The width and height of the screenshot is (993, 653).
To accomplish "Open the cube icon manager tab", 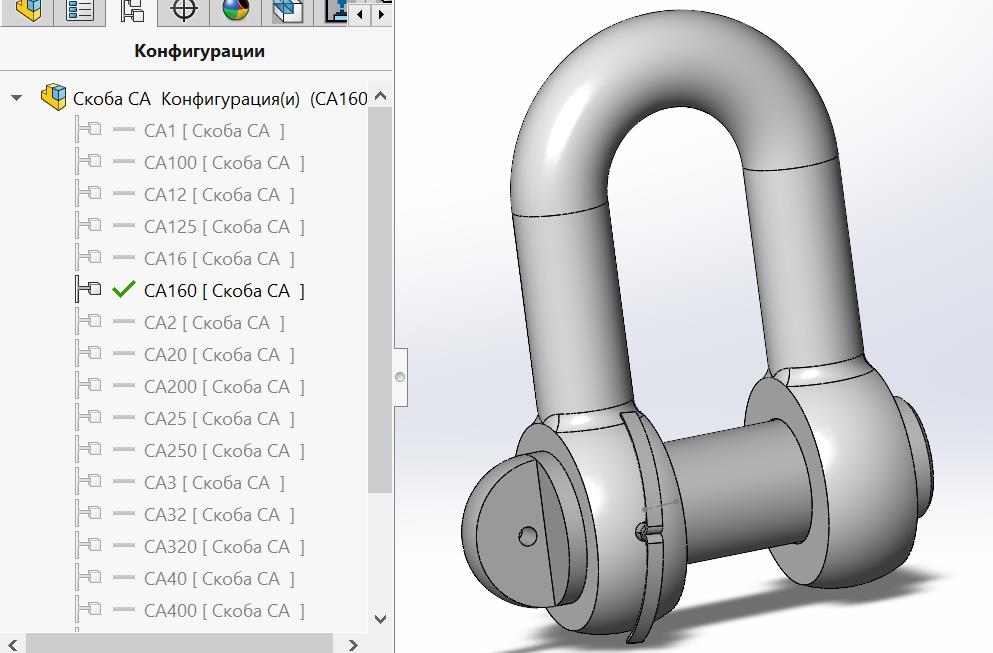I will click(288, 11).
